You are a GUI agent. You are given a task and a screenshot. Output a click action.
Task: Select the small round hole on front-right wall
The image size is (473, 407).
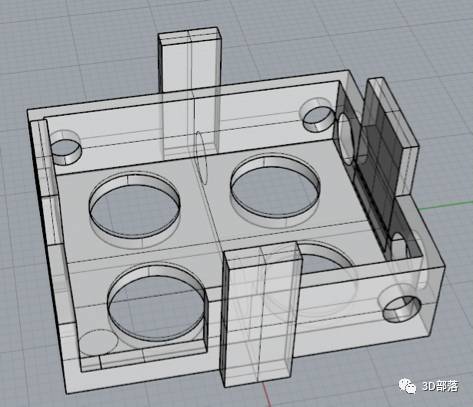pos(402,309)
